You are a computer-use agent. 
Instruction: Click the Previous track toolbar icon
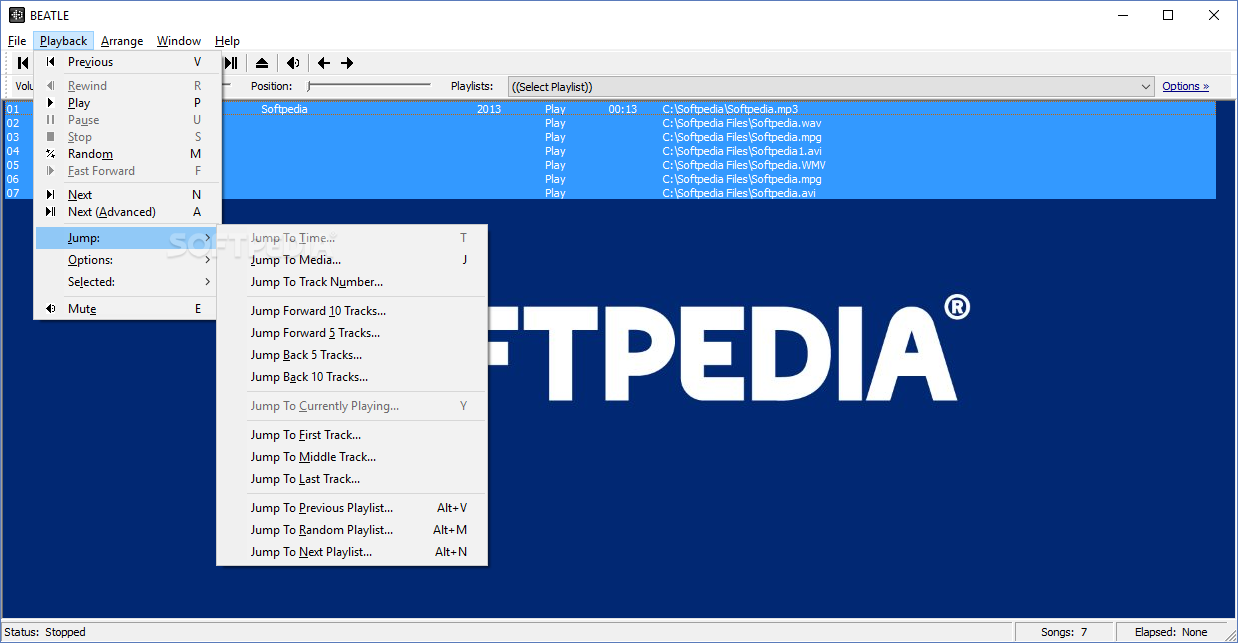[22, 63]
